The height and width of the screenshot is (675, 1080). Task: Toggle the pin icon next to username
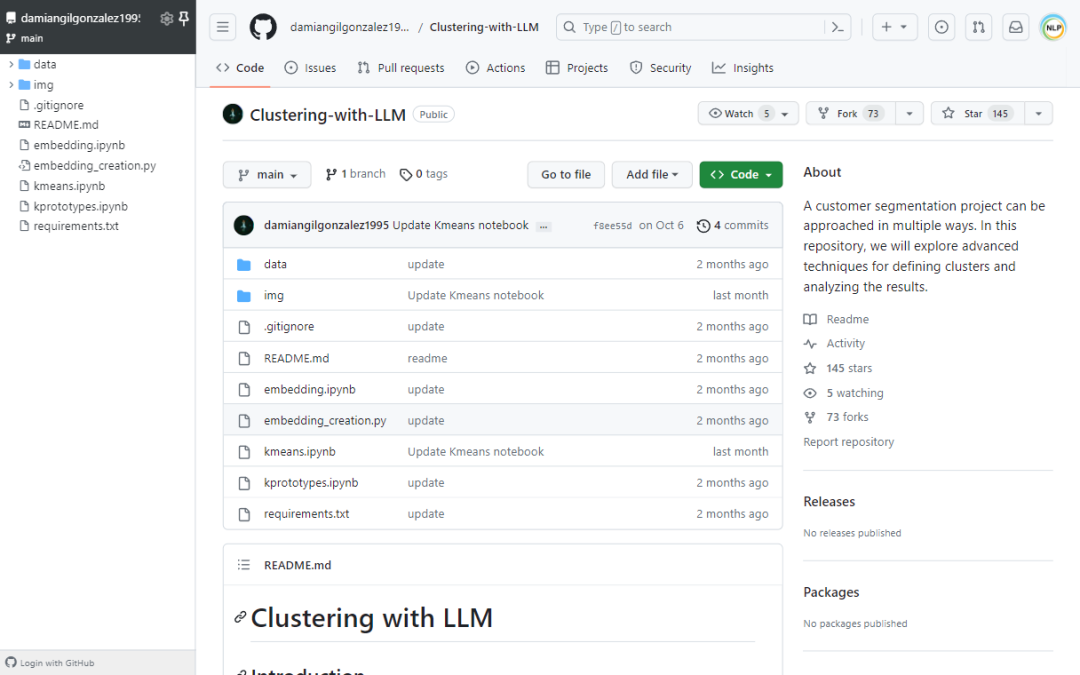(184, 17)
